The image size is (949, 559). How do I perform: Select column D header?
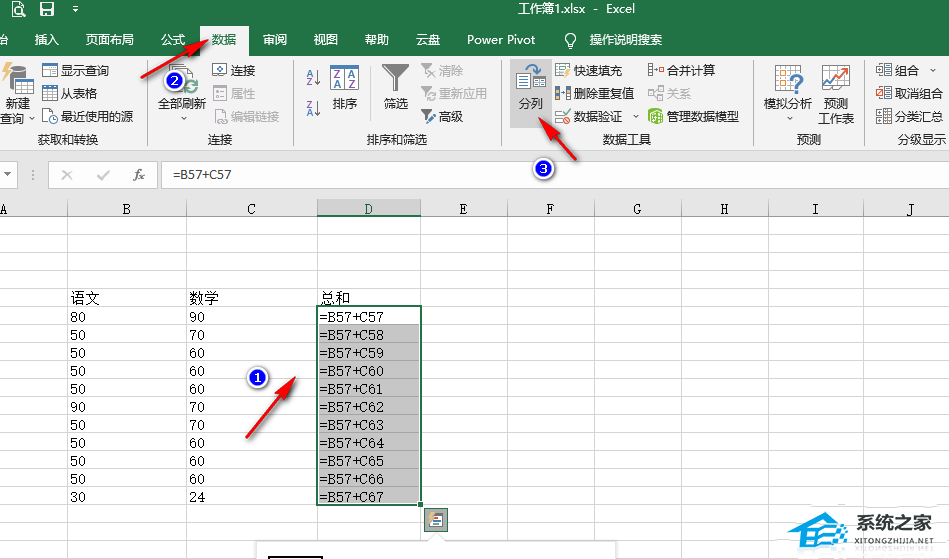click(368, 209)
